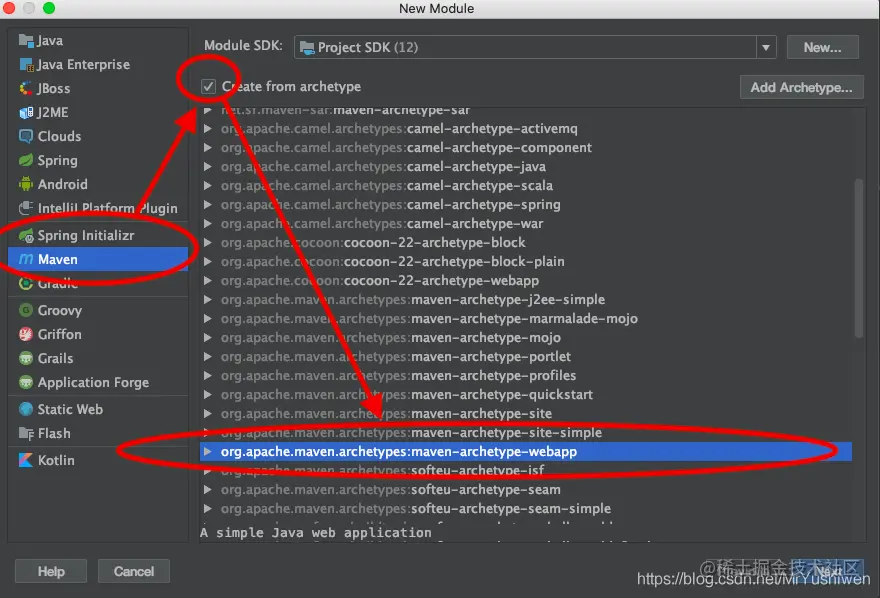Image resolution: width=880 pixels, height=598 pixels.
Task: Click the Cancel button
Action: pyautogui.click(x=134, y=572)
